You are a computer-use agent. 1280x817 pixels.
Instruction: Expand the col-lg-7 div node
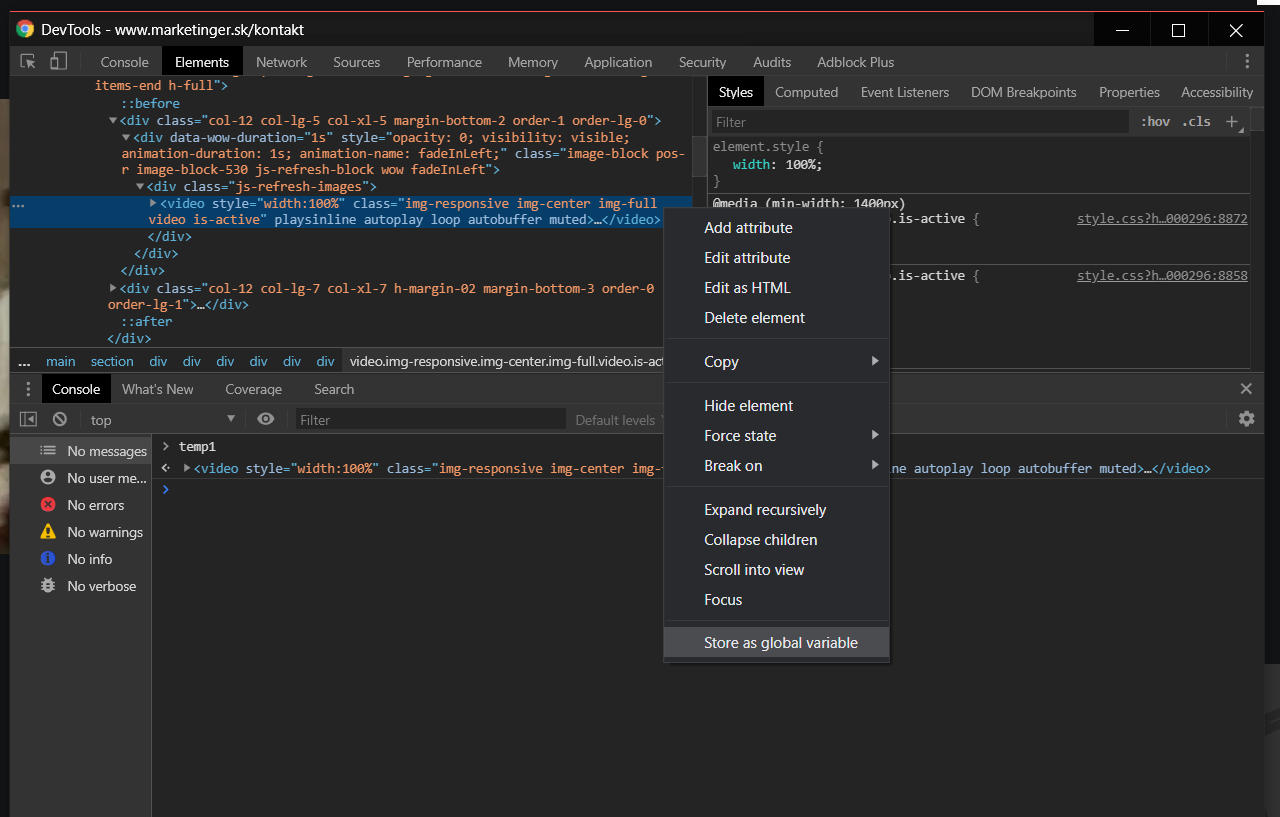[x=113, y=288]
